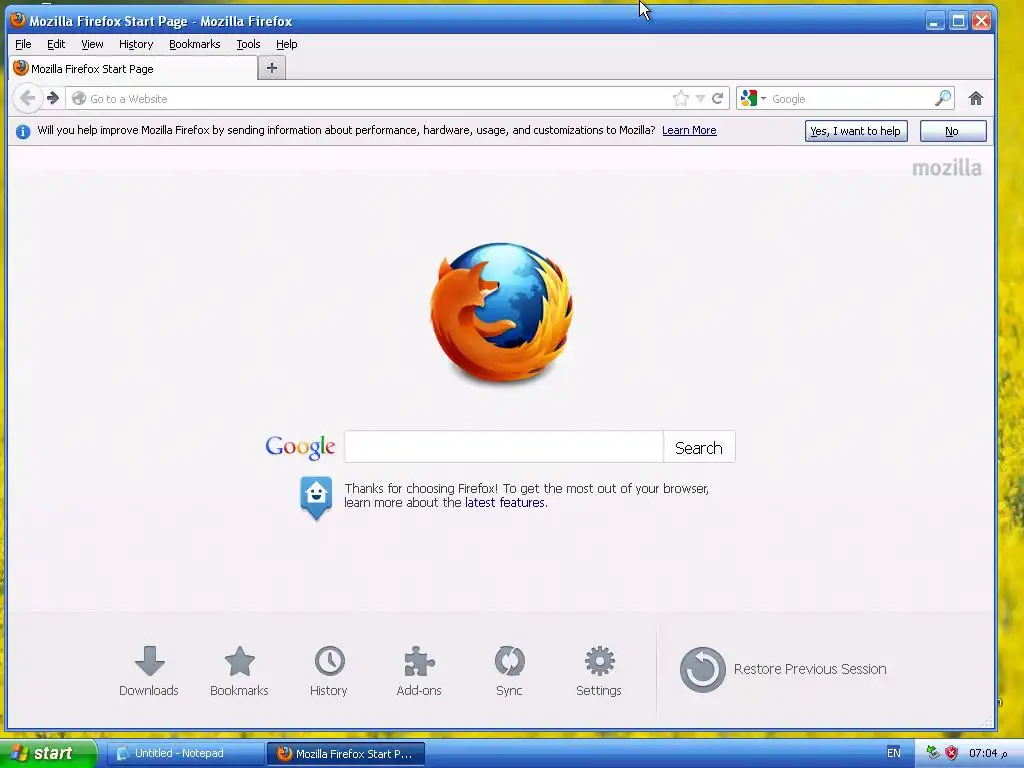This screenshot has width=1024, height=768.
Task: Click the EN language indicator
Action: point(893,753)
